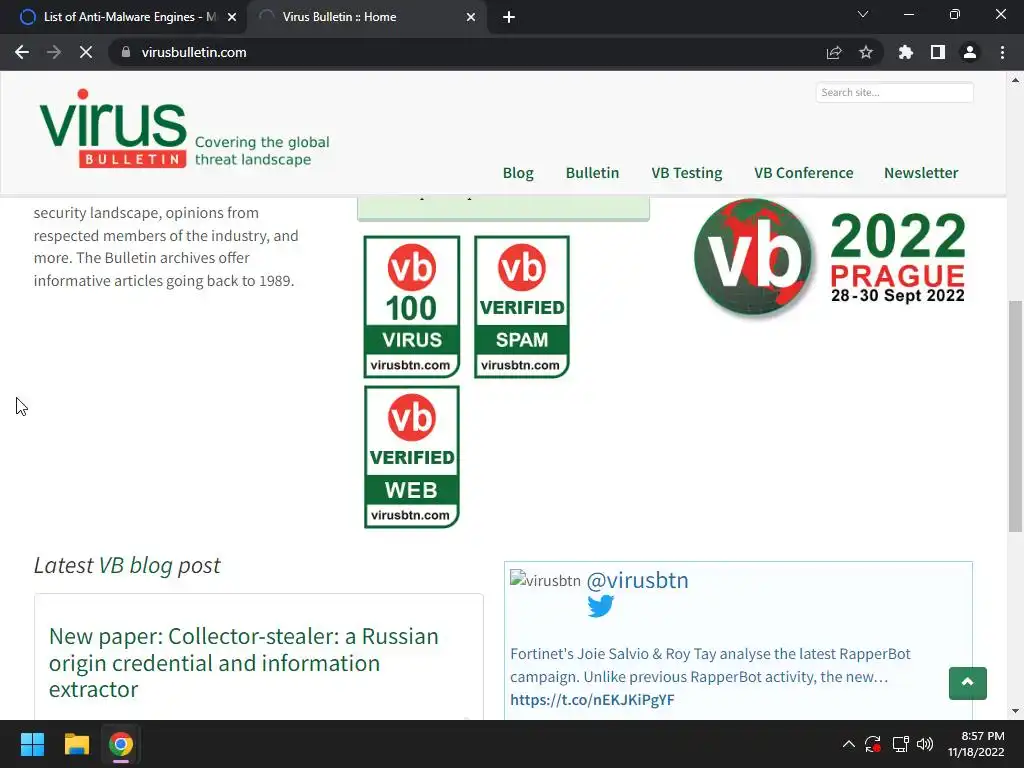
Task: Open the Windows Start menu
Action: [32, 744]
